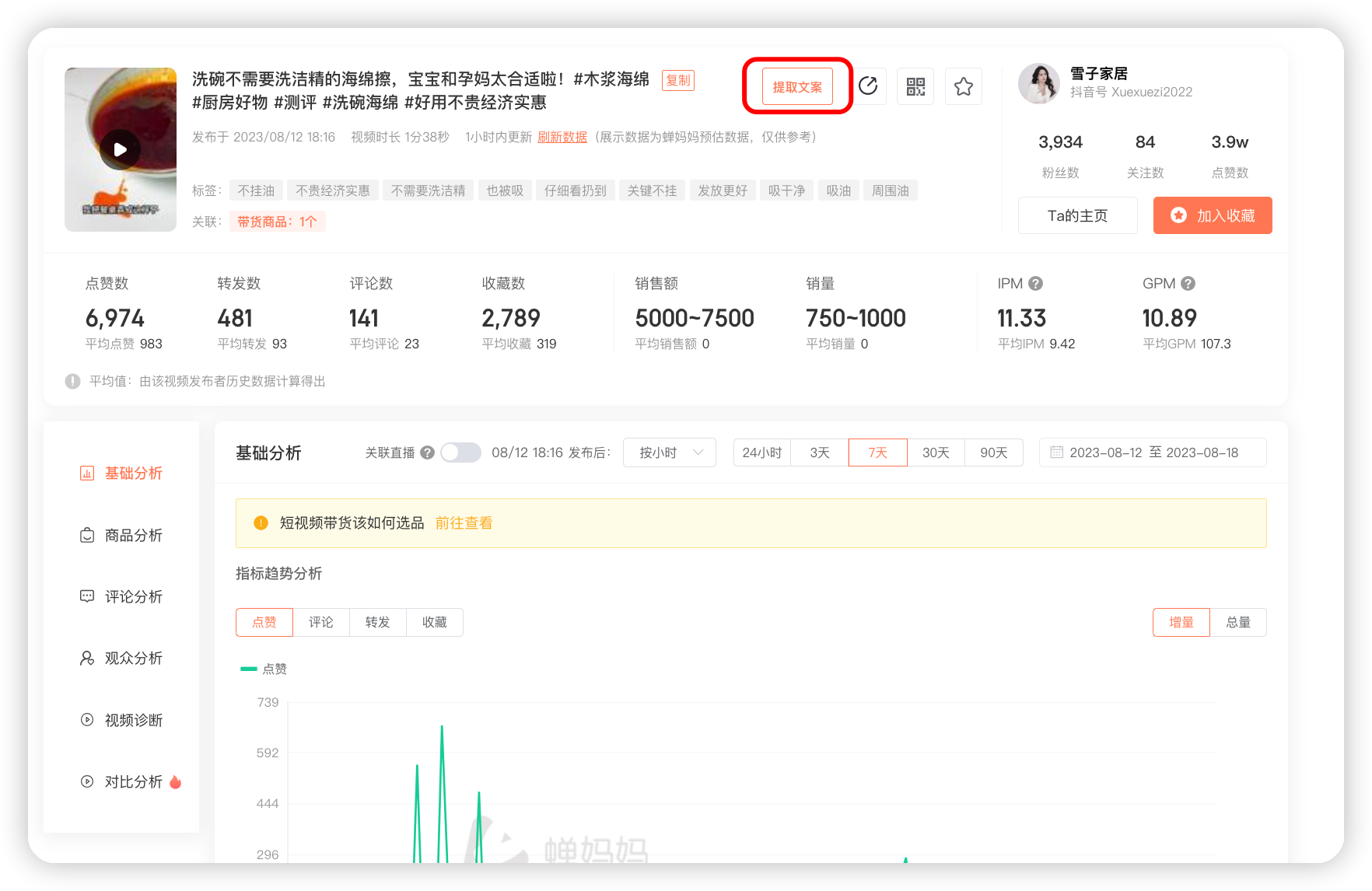Click the 复制 copy title button

[678, 80]
